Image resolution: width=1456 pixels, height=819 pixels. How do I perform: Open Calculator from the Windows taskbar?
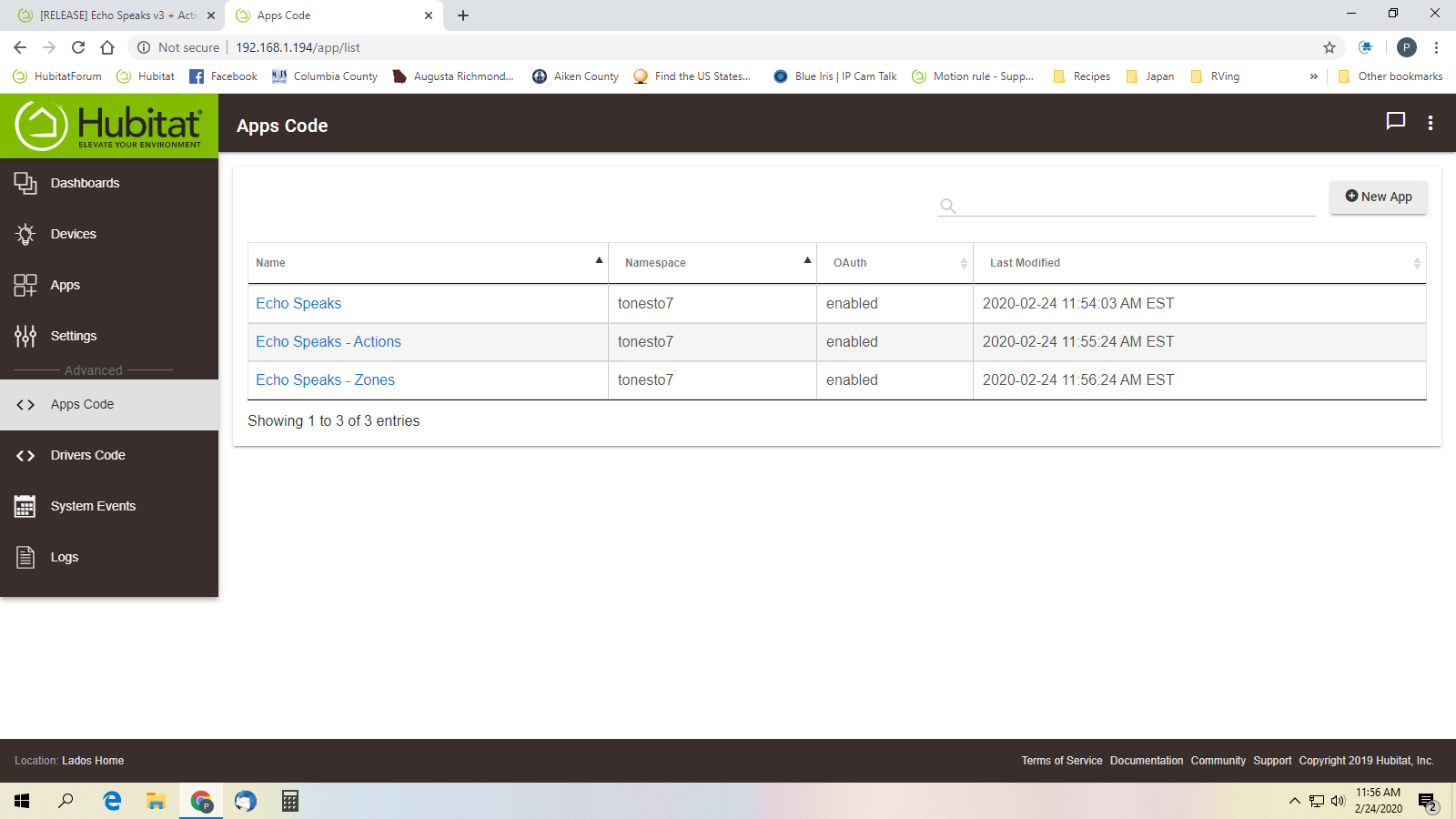[290, 801]
